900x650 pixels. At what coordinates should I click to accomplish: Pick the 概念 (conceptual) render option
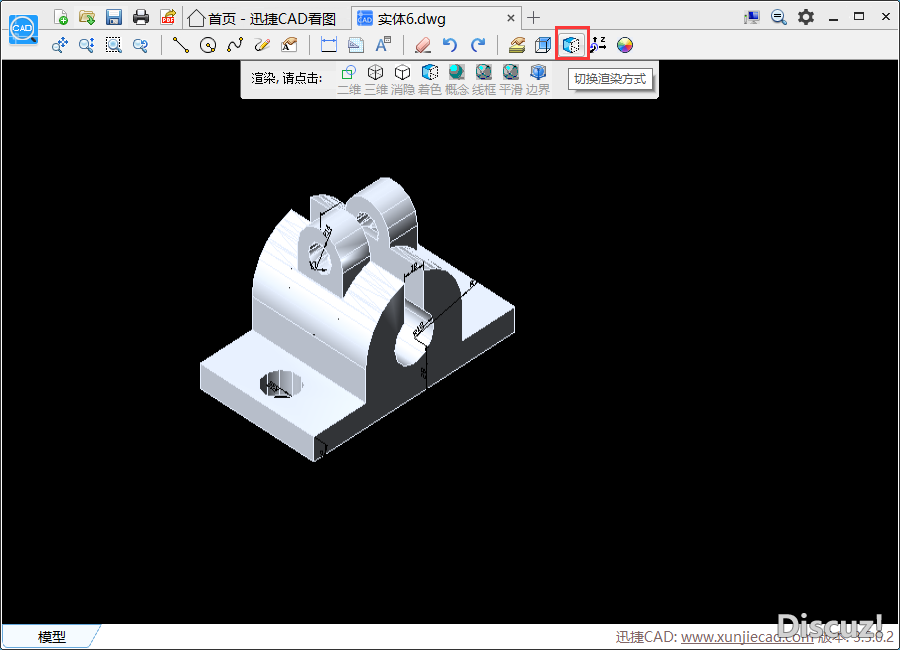pos(456,73)
